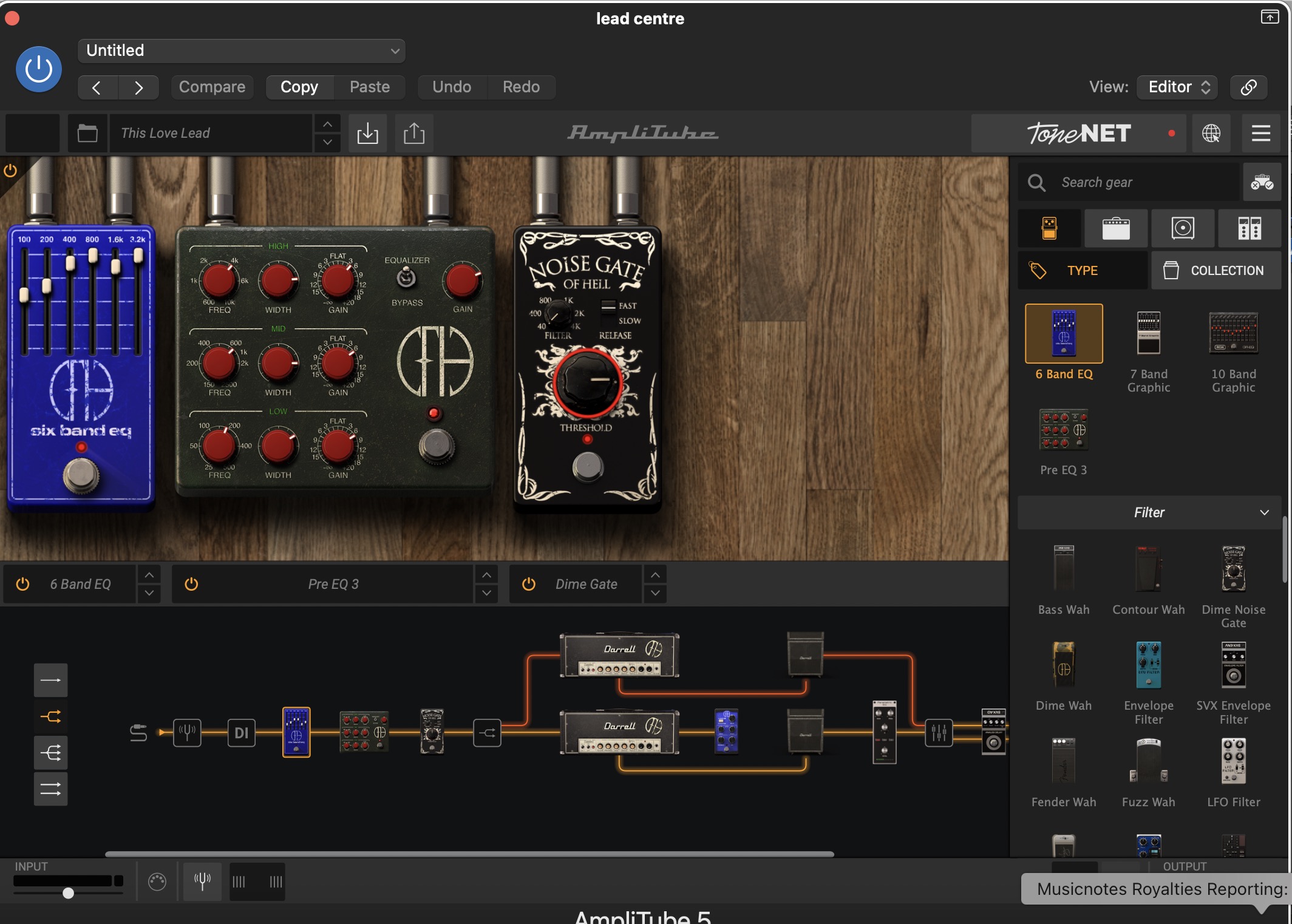Viewport: 1292px width, 924px height.
Task: Click the top Darrell amp in chain
Action: coord(619,656)
